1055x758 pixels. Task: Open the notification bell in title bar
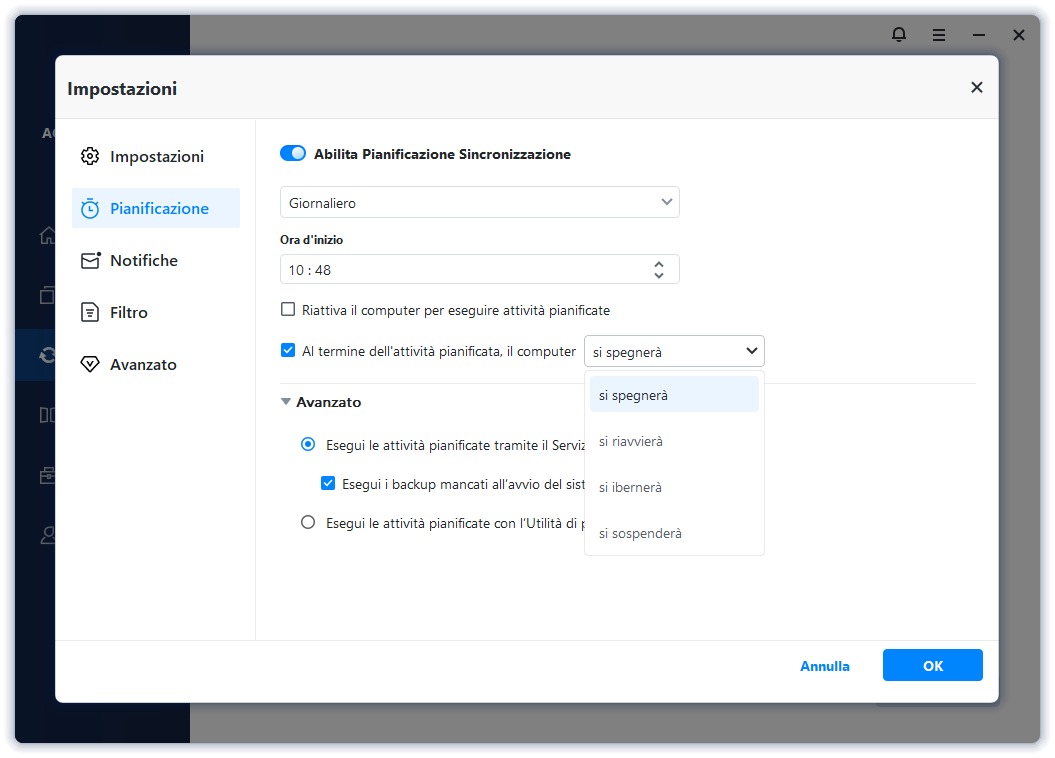[899, 35]
